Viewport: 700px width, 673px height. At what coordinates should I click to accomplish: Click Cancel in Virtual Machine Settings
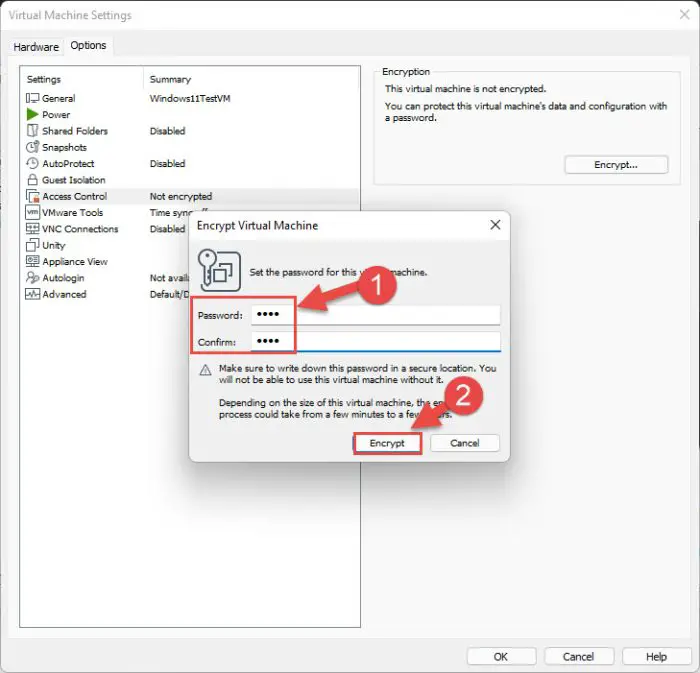coord(579,656)
